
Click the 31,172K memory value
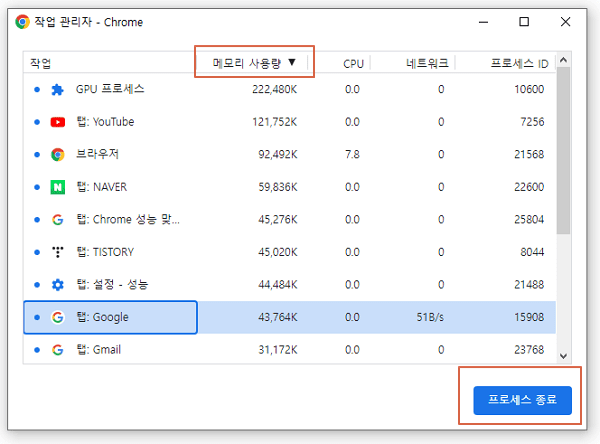click(277, 350)
